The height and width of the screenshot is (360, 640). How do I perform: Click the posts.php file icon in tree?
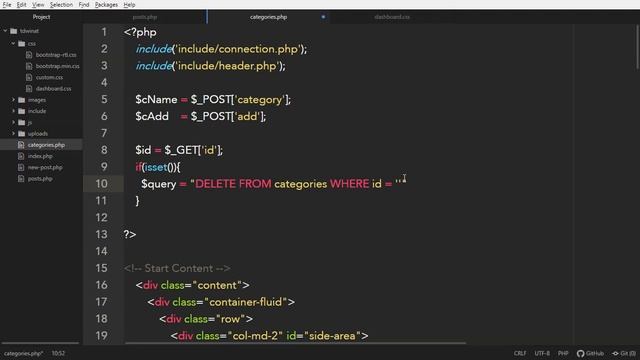click(x=21, y=178)
